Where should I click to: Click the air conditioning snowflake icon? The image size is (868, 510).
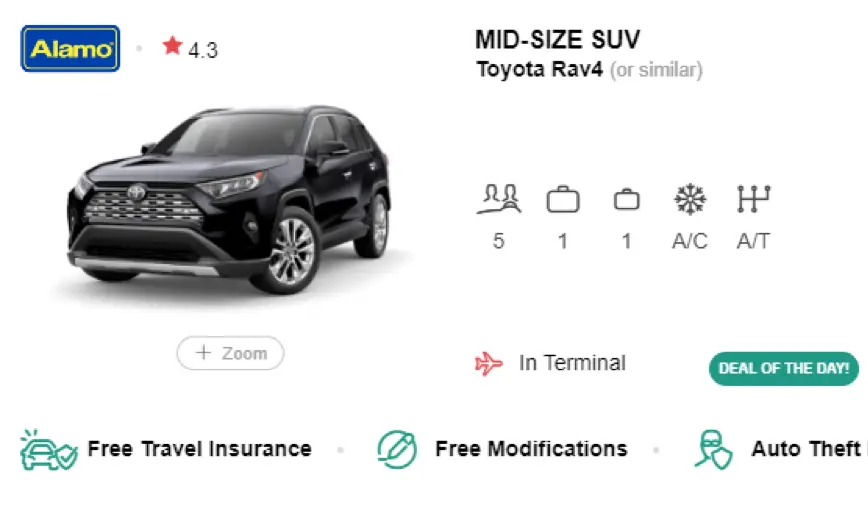point(690,199)
